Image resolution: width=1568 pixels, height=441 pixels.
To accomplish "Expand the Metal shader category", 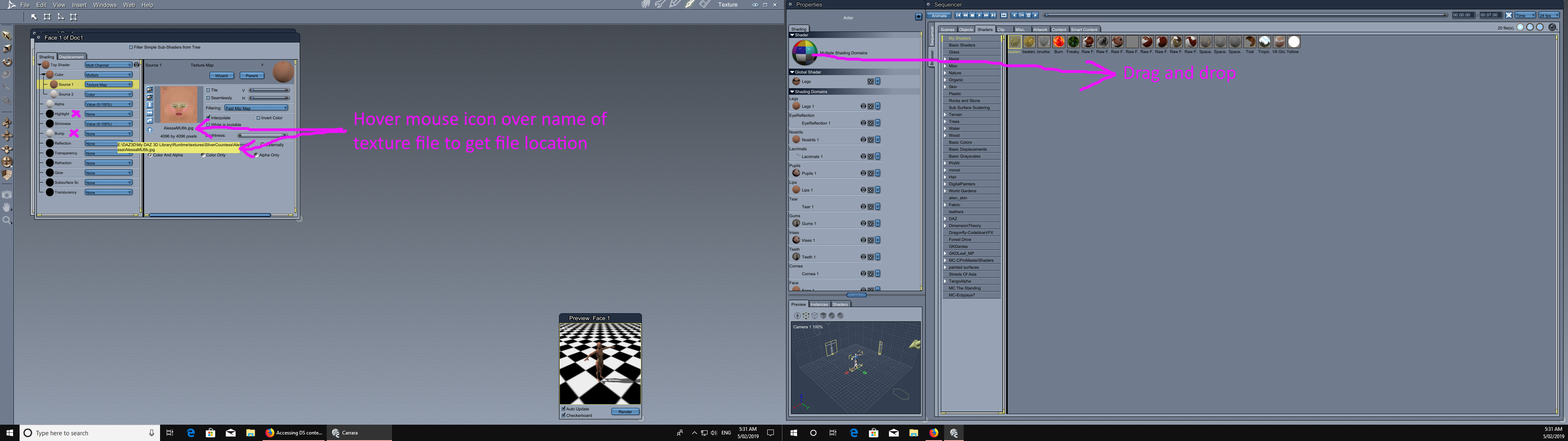I will (945, 59).
